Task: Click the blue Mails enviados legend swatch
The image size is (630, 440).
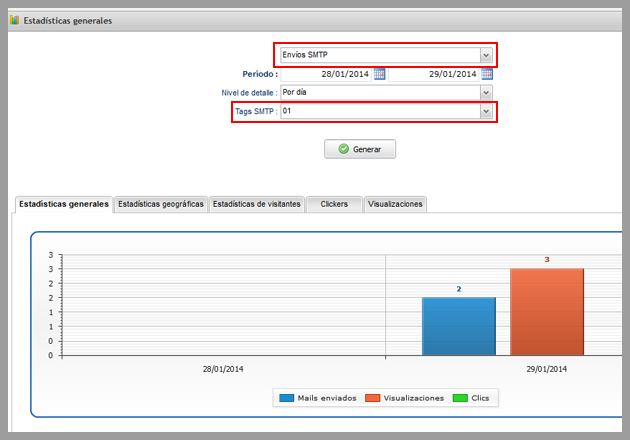Action: click(286, 398)
